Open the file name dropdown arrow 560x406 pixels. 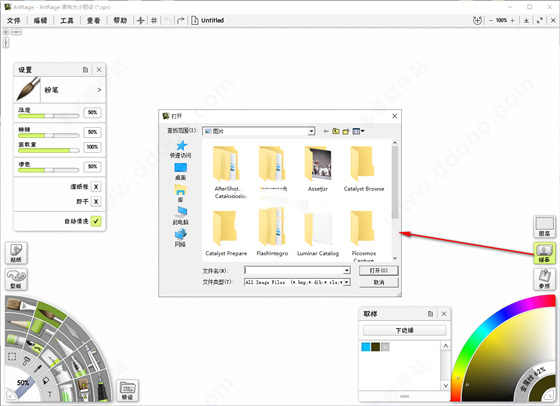tap(346, 271)
